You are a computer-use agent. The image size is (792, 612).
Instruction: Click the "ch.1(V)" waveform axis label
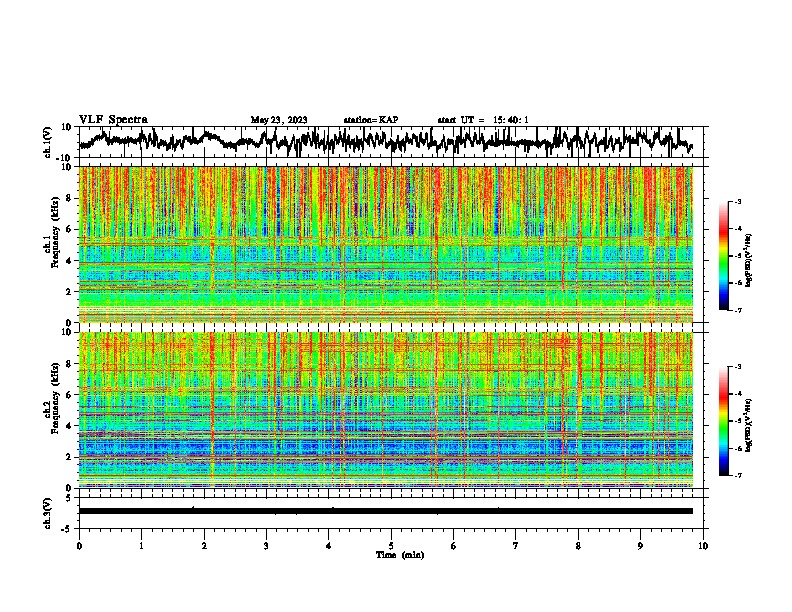point(48,142)
